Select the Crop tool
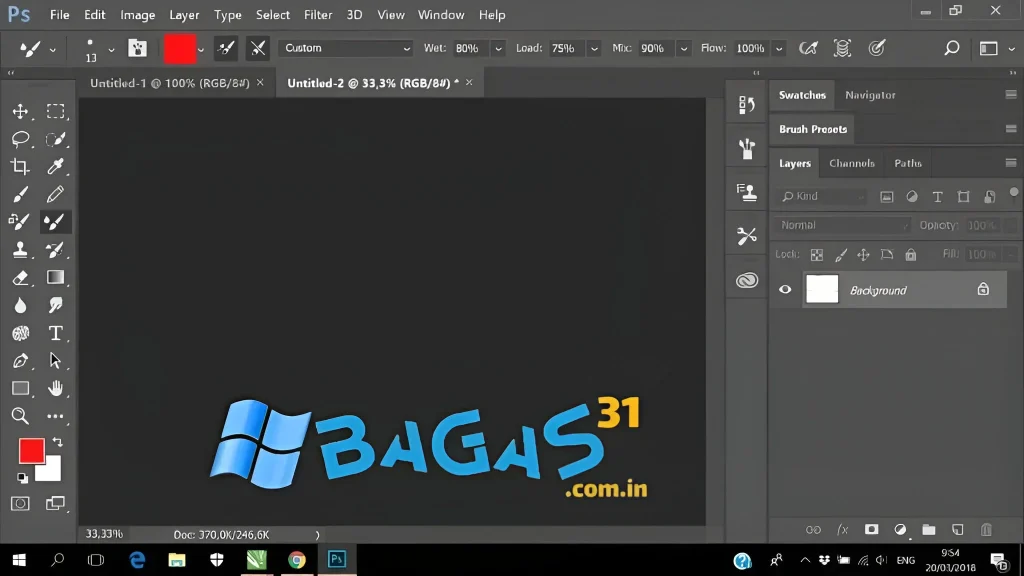 20,167
